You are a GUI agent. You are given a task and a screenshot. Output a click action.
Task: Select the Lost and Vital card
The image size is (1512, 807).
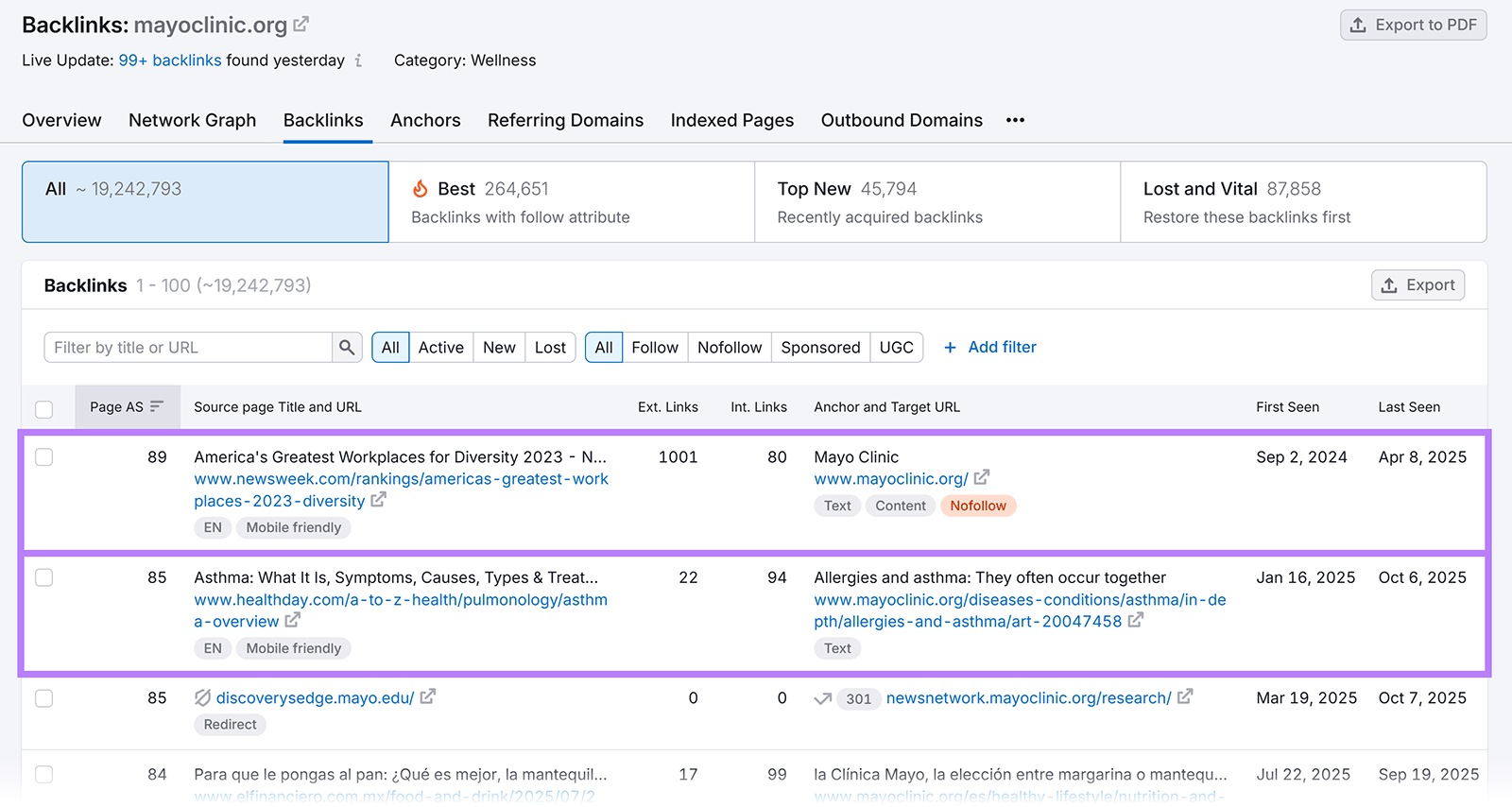[x=1303, y=201]
